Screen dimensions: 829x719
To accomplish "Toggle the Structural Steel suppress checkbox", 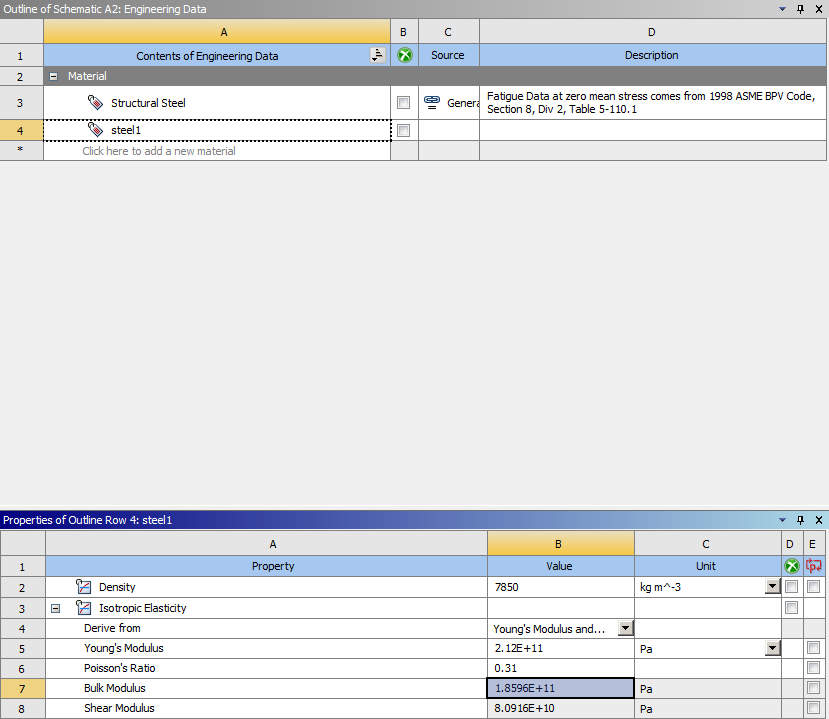I will pyautogui.click(x=403, y=103).
